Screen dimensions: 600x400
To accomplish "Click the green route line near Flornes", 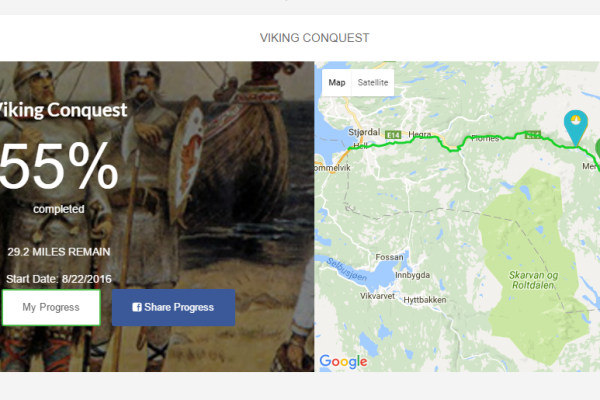I will pos(485,136).
